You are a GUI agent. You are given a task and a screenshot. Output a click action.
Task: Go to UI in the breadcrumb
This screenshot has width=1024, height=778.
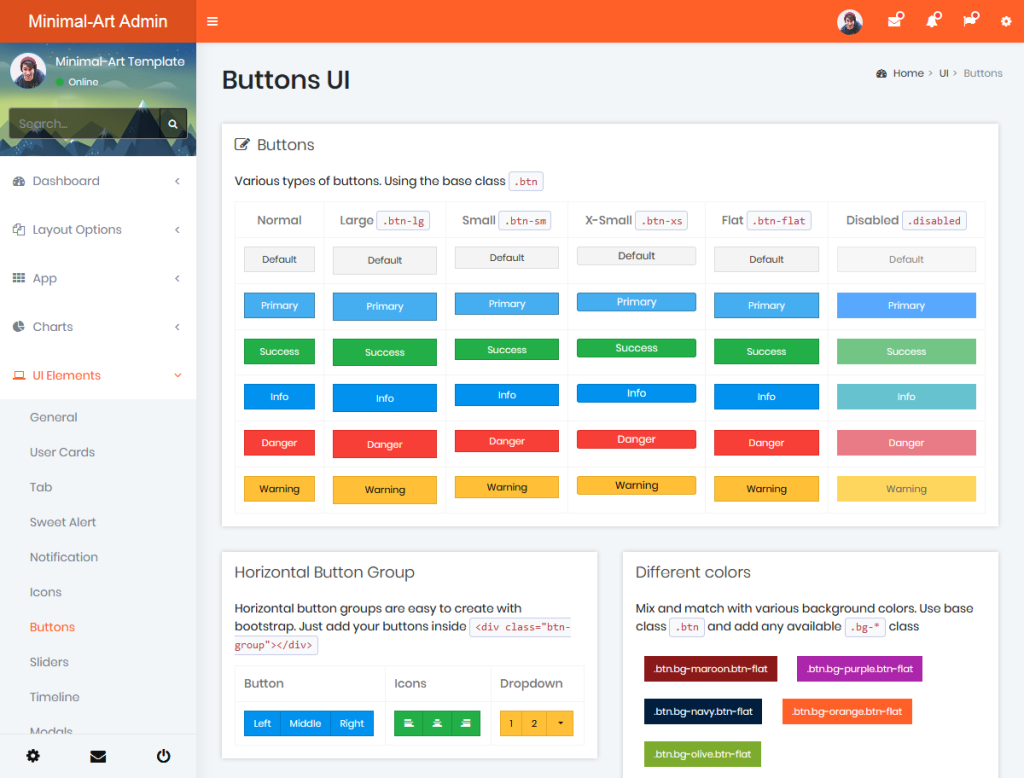coord(944,73)
